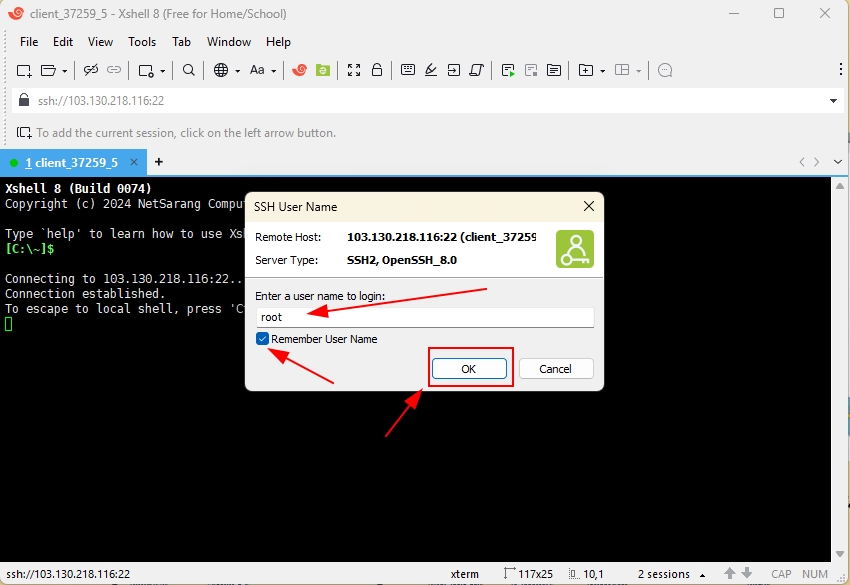Click the Aa font settings icon
This screenshot has height=585, width=850.
pyautogui.click(x=257, y=70)
